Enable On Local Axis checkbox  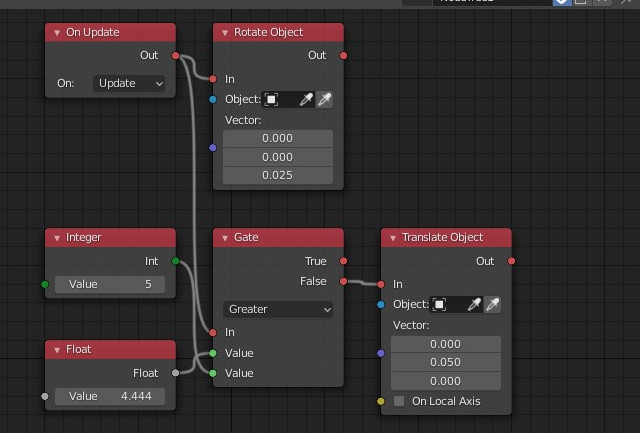click(x=399, y=401)
